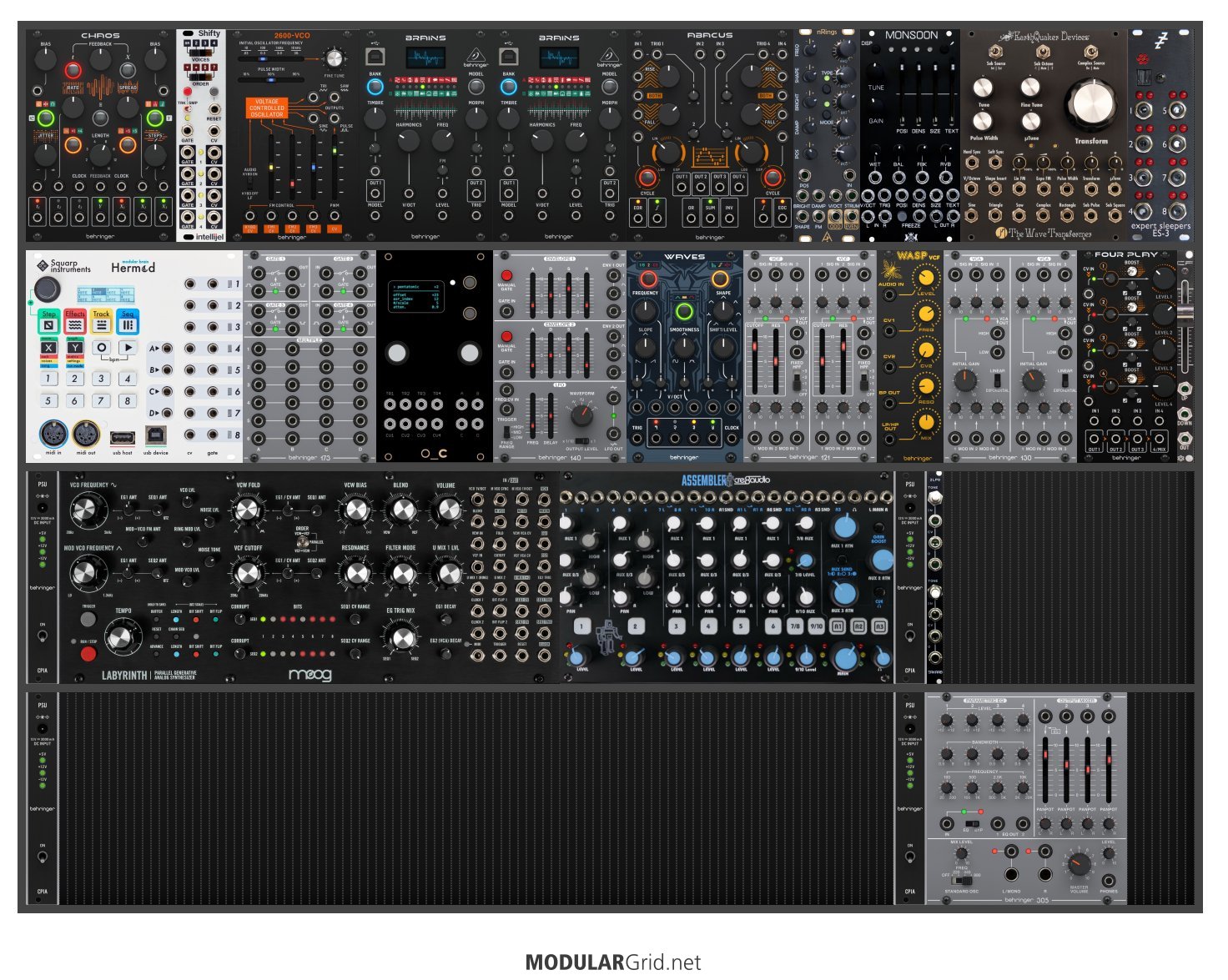Hit the Hermod play button
Image resolution: width=1228 pixels, height=980 pixels.
(128, 348)
